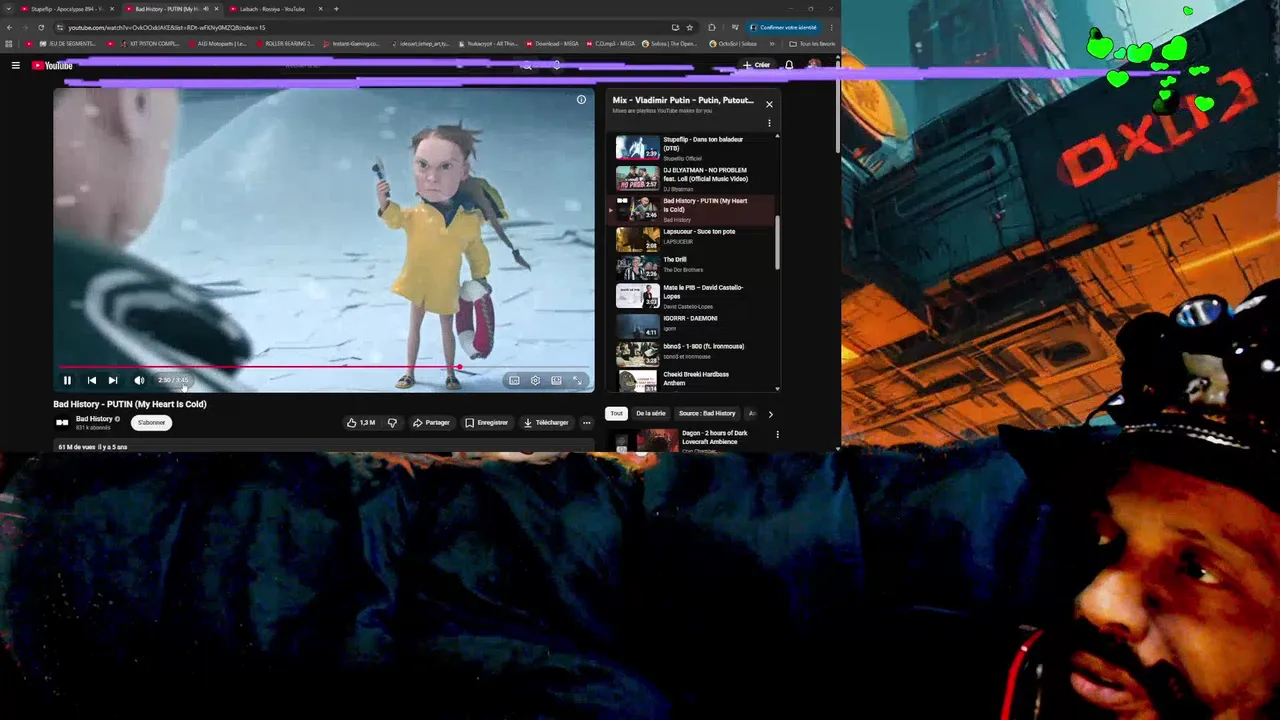Select the Source : Bad History chip
This screenshot has height=720, width=1280.
(x=707, y=413)
